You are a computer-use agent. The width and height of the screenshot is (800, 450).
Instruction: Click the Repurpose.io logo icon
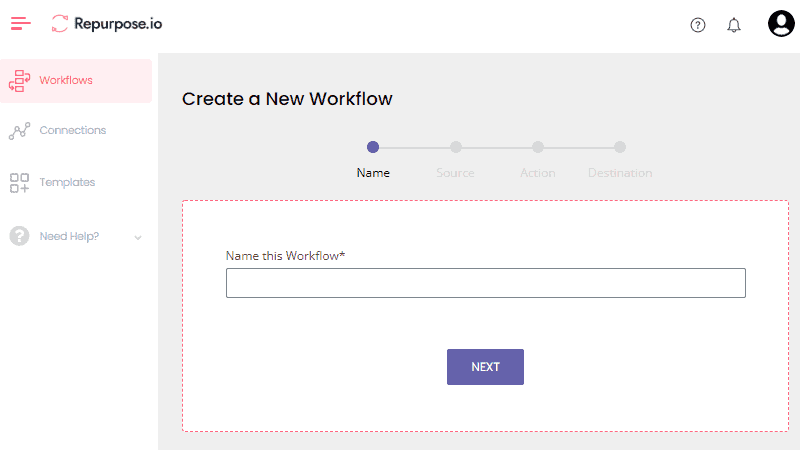[x=60, y=23]
